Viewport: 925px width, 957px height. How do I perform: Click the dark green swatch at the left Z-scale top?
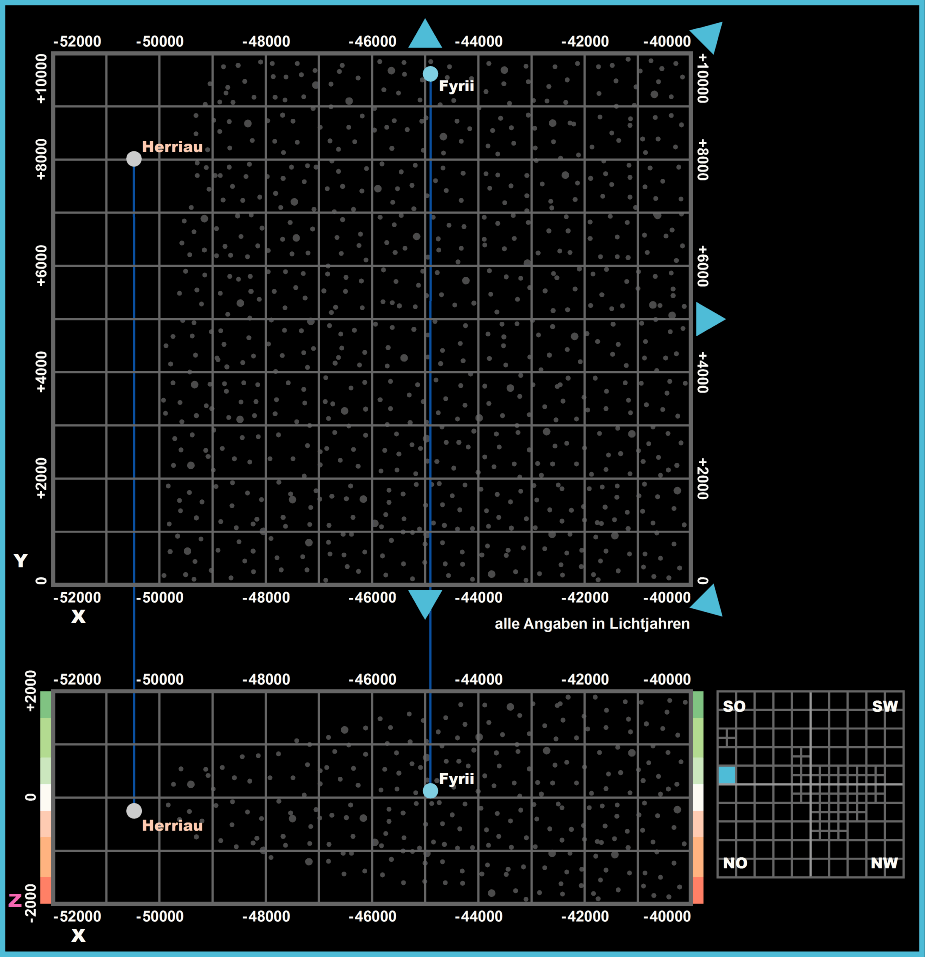pos(45,704)
